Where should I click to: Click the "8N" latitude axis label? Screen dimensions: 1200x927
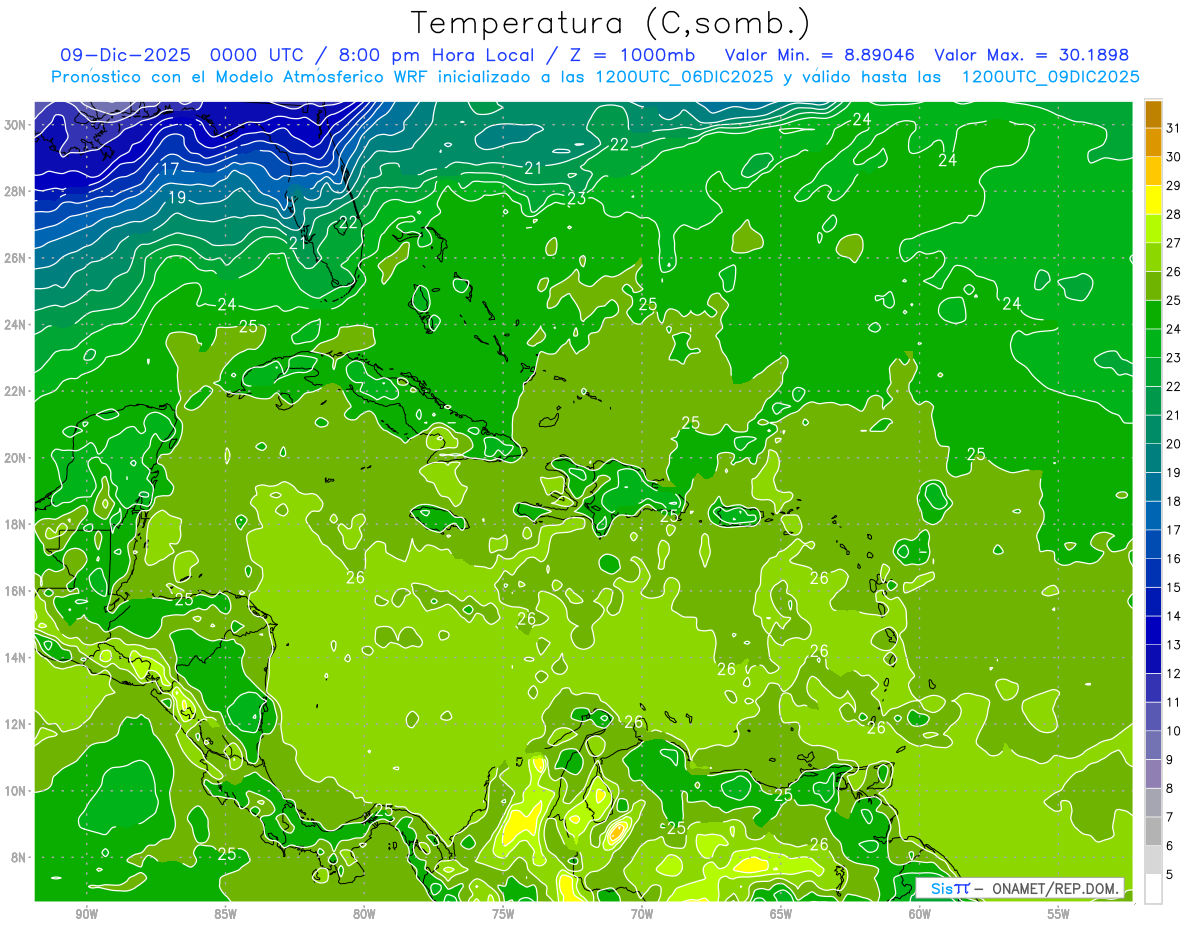[20, 857]
